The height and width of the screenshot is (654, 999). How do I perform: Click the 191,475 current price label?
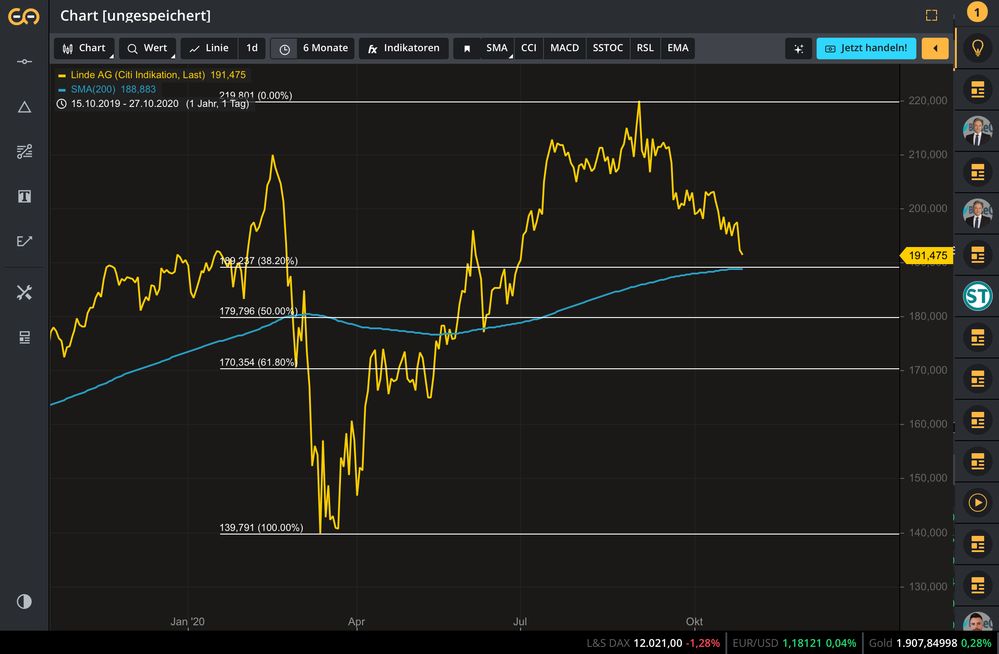927,256
